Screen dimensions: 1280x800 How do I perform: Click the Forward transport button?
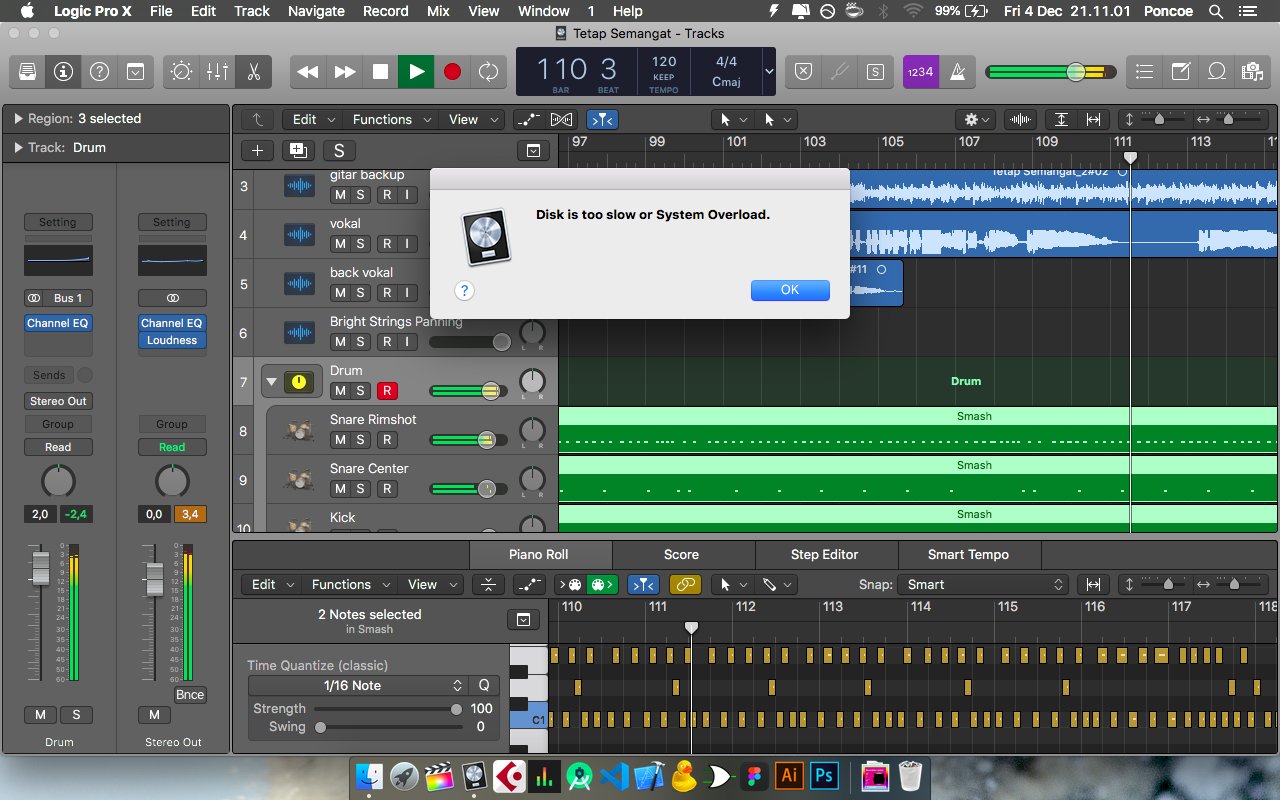344,72
